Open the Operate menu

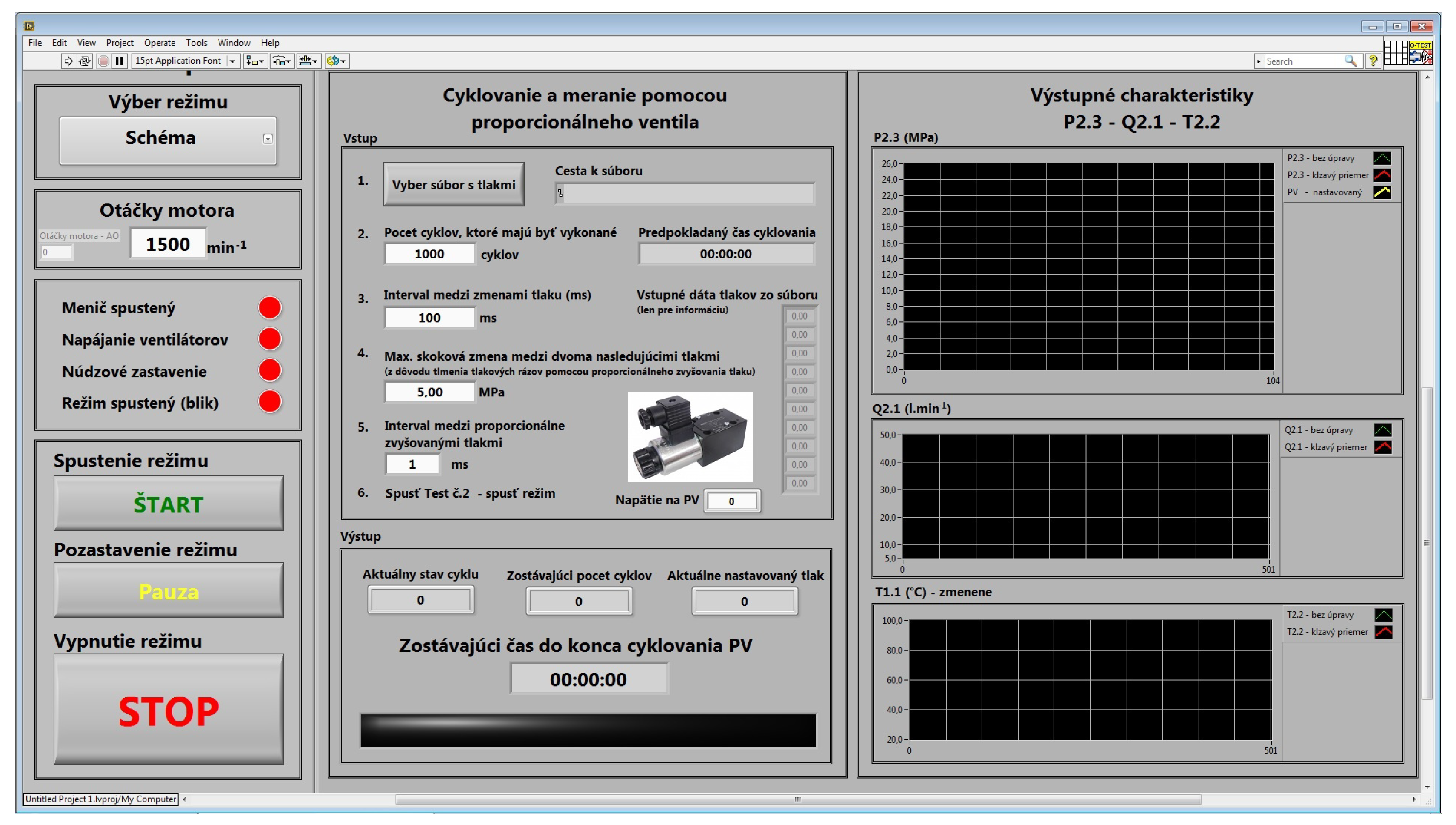[159, 43]
